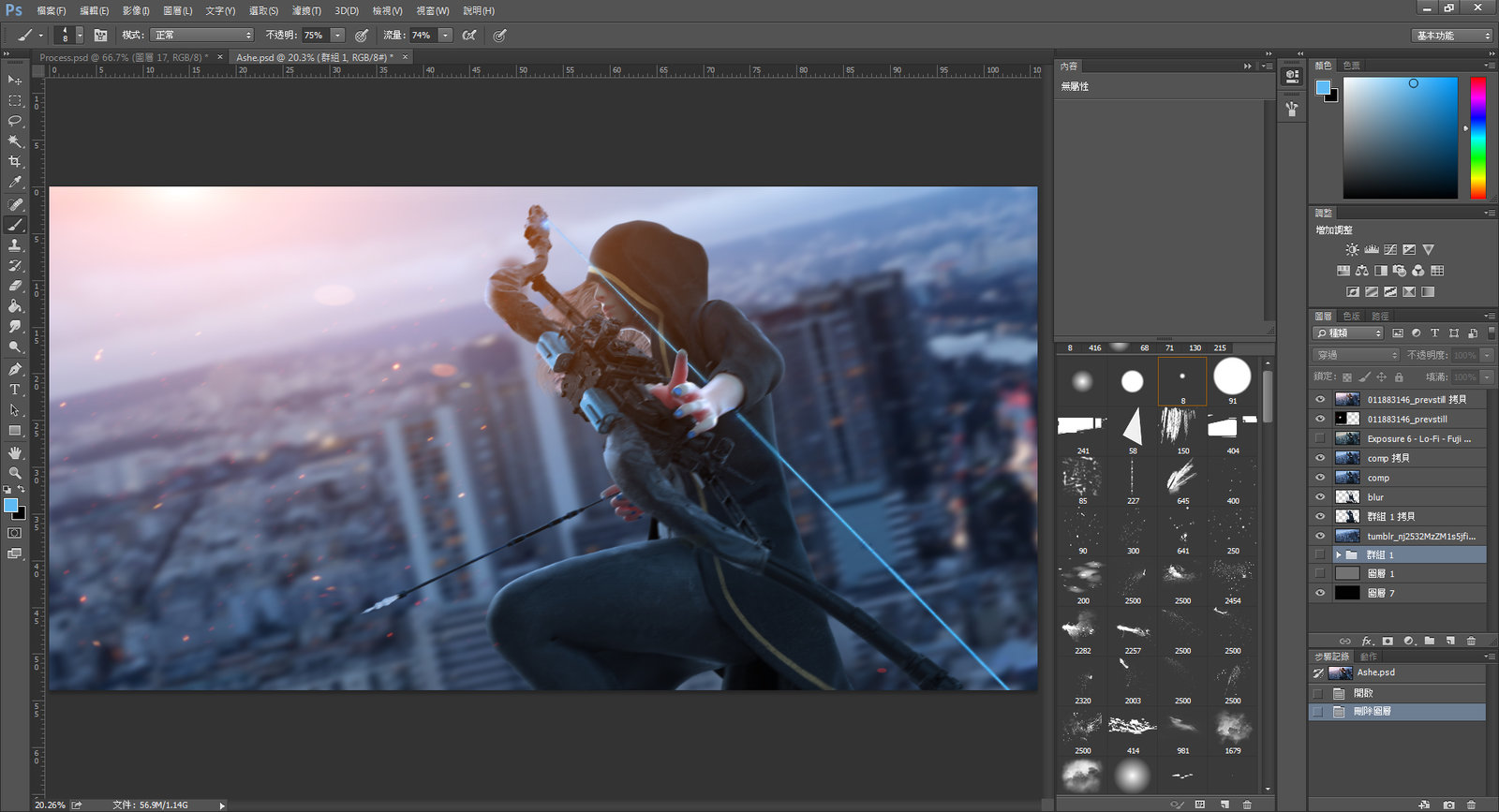Open the brush panel toggle in options bar
This screenshot has width=1499, height=812.
coord(100,35)
